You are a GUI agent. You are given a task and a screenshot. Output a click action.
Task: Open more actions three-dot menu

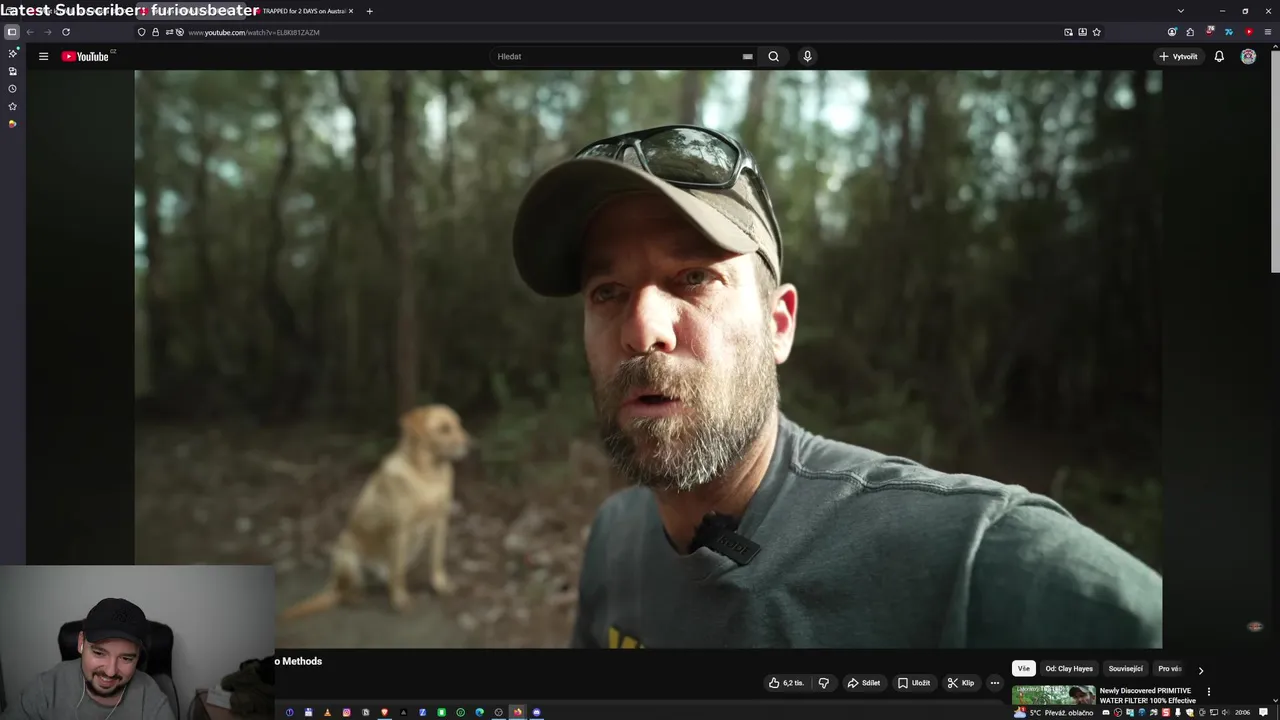[994, 683]
